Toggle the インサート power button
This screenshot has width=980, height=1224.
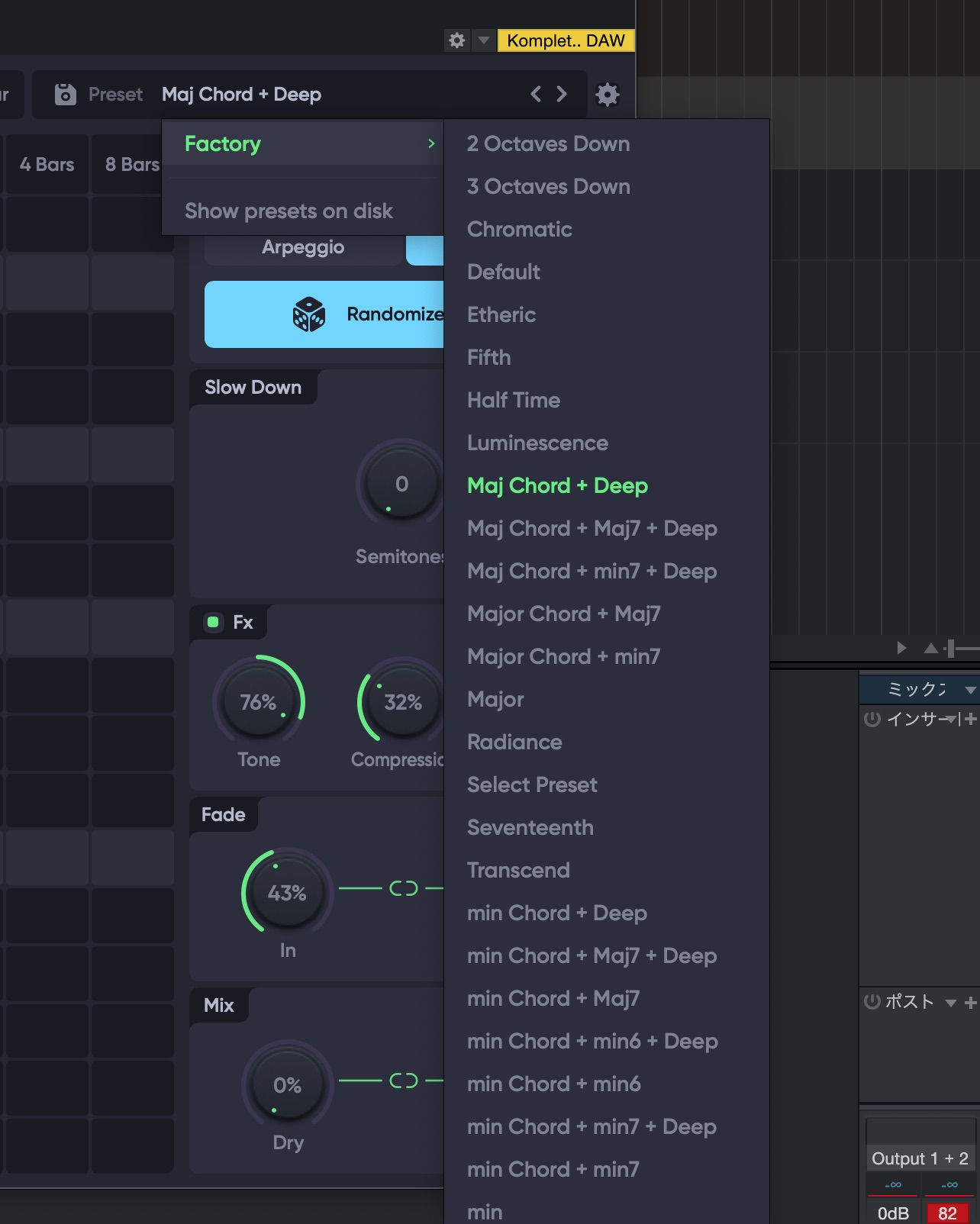point(872,719)
